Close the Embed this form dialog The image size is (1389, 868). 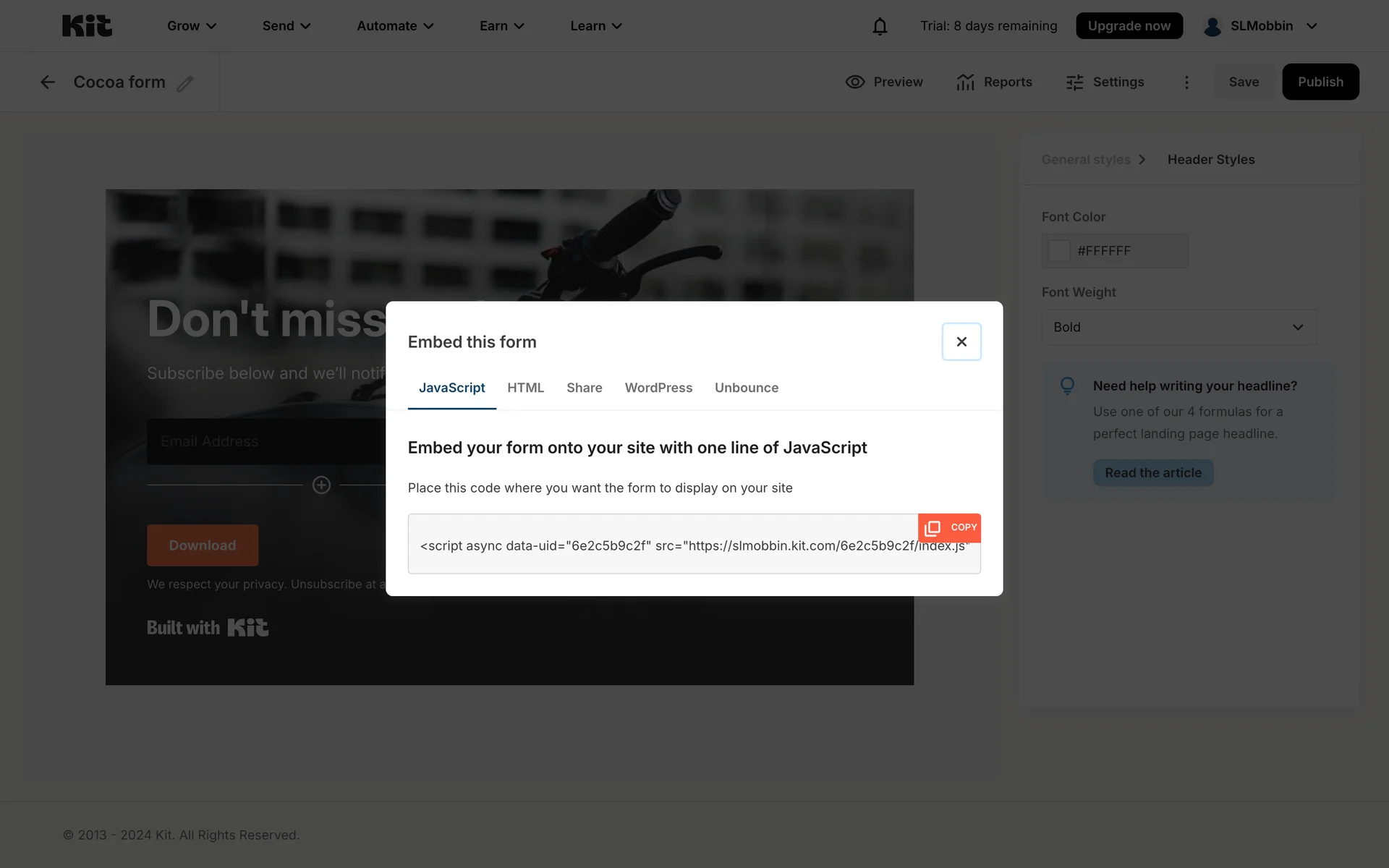(961, 341)
